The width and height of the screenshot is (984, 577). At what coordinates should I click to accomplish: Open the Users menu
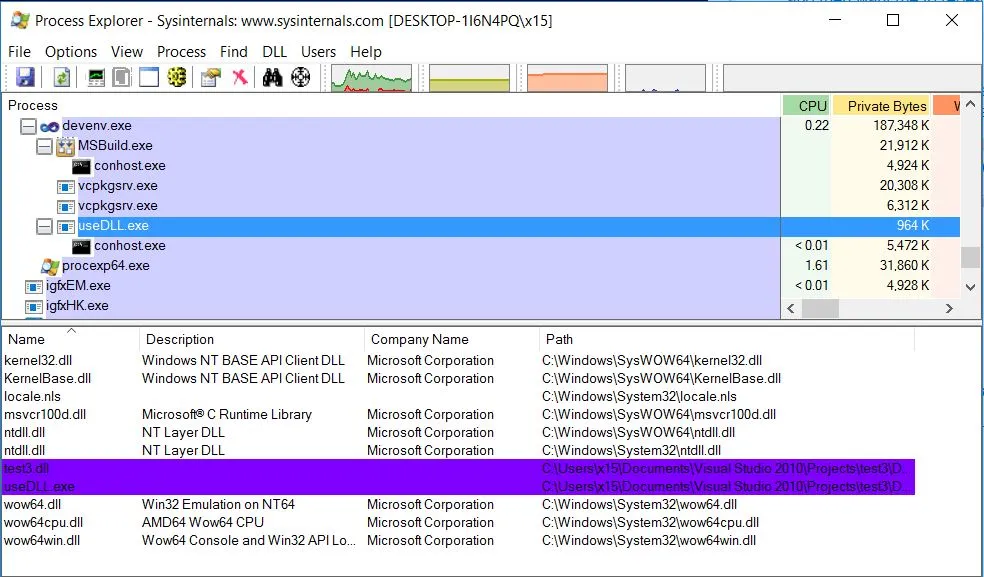pos(318,51)
